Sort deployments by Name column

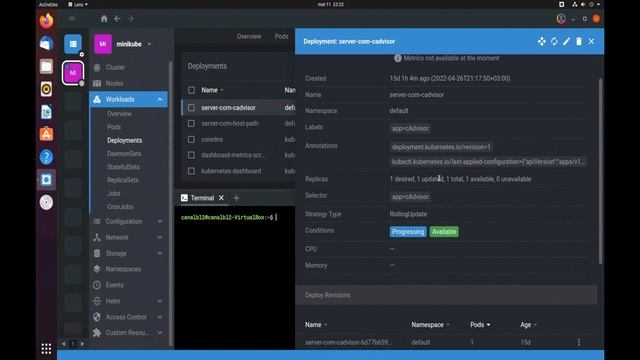point(212,90)
